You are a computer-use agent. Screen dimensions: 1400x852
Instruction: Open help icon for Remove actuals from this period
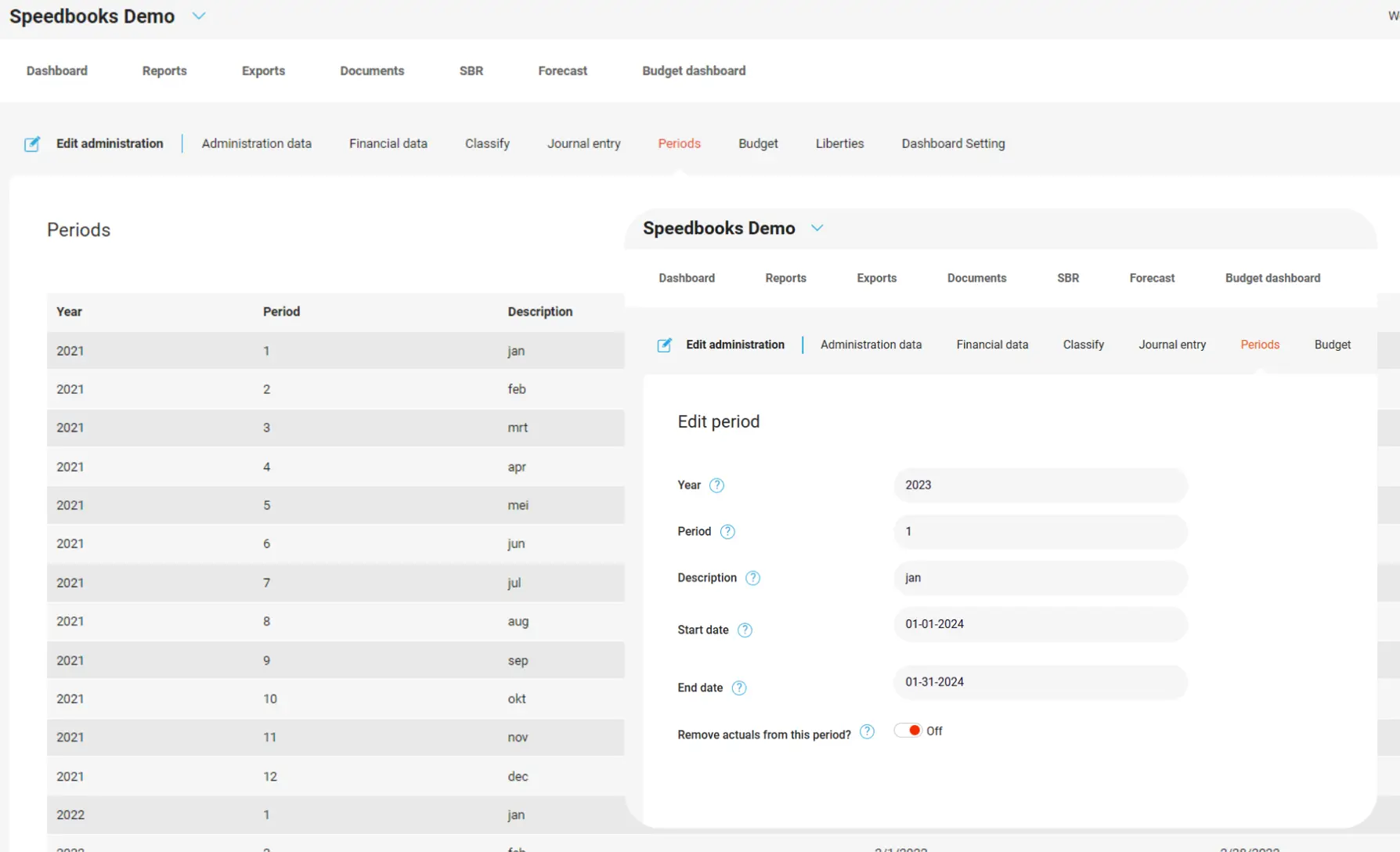[x=867, y=731]
